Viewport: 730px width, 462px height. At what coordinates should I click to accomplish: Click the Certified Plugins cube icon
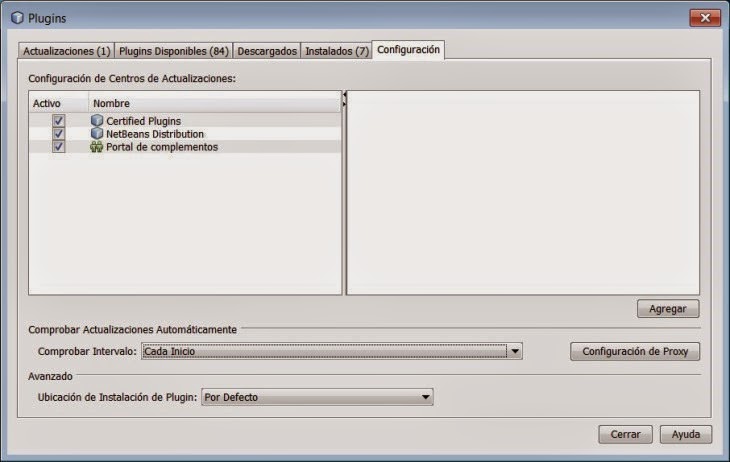tap(97, 121)
